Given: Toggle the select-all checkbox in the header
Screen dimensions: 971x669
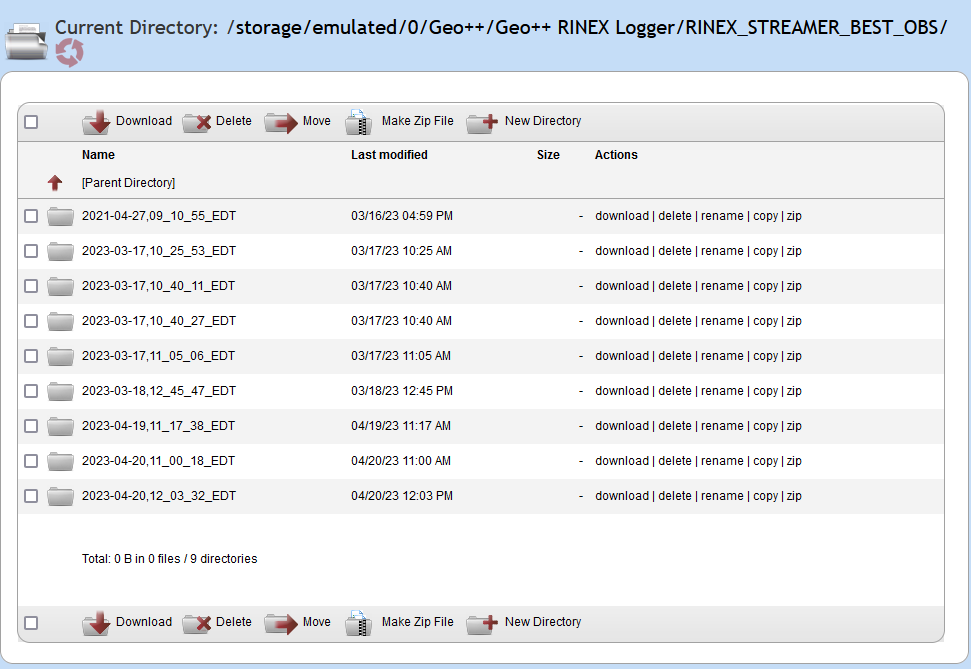Looking at the screenshot, I should [30, 120].
